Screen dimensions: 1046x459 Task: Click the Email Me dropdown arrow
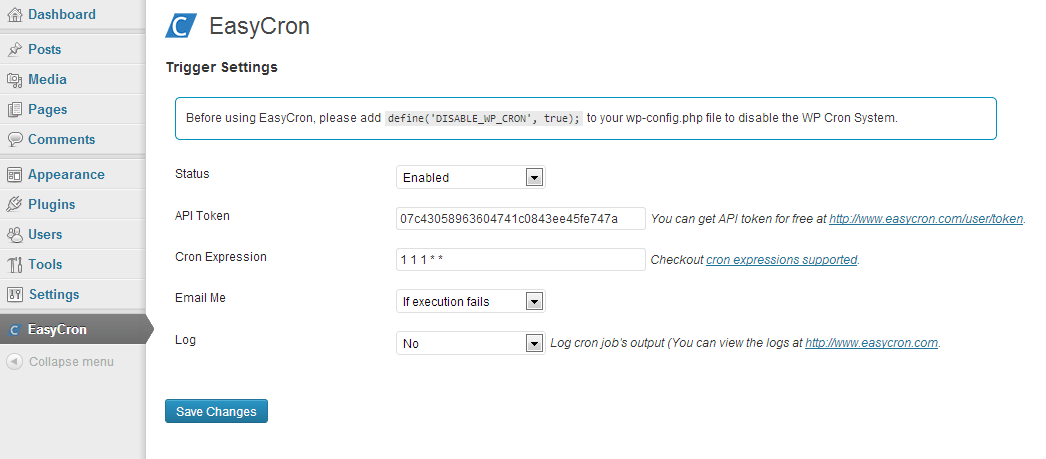534,302
